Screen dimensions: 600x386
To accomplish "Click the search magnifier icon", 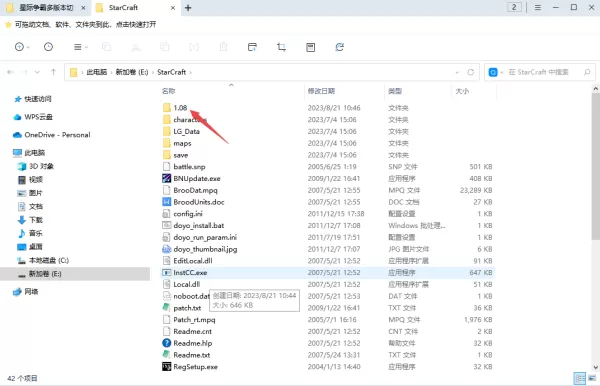I will [587, 72].
